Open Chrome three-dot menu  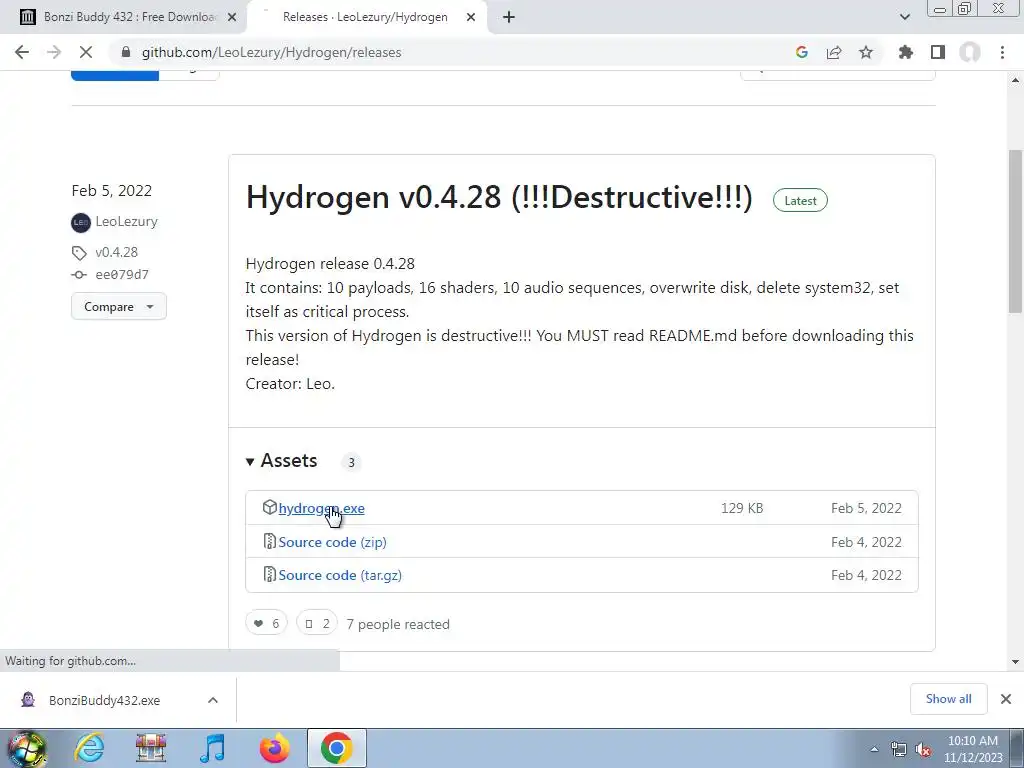1002,52
